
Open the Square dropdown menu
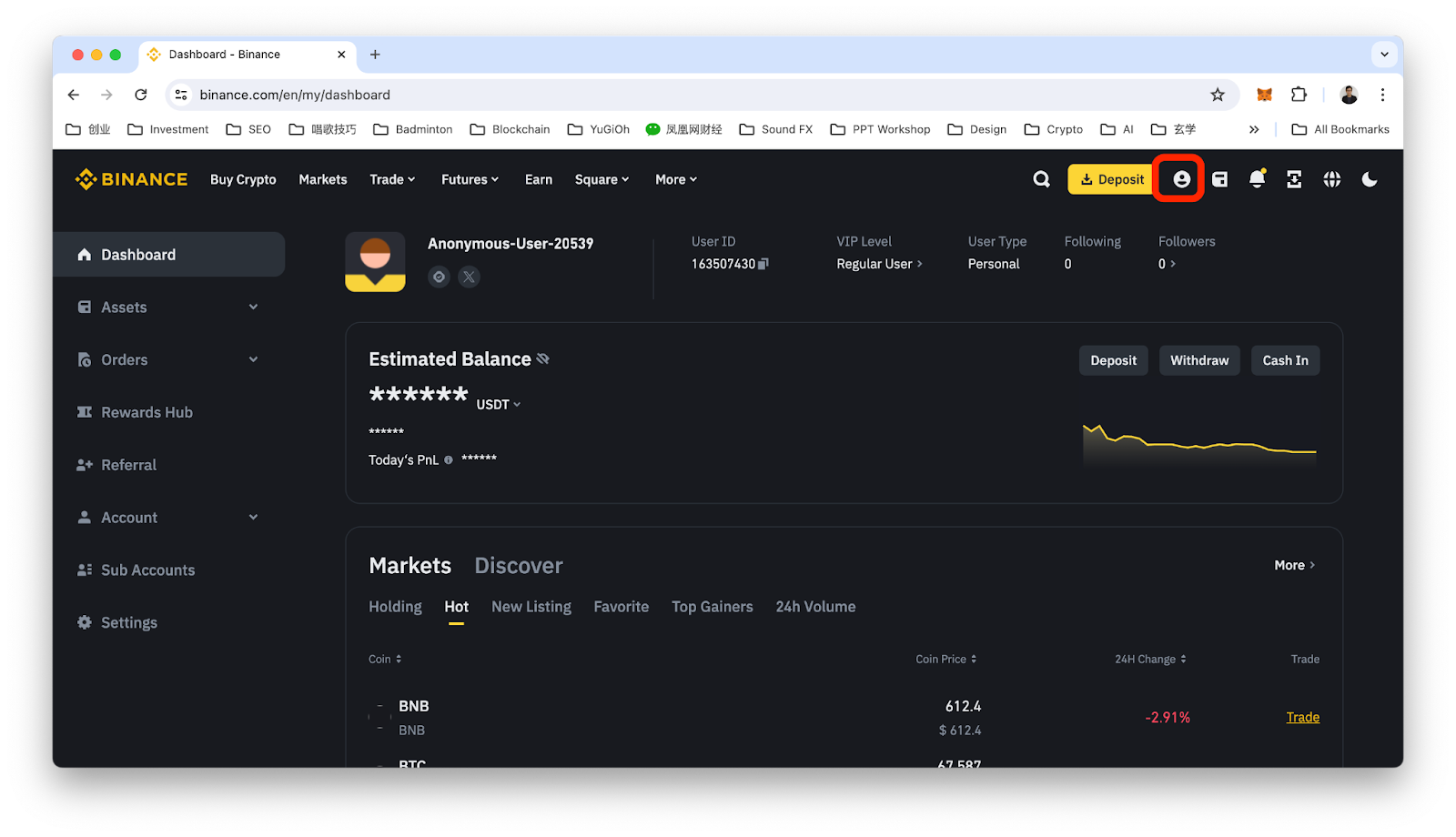tap(602, 179)
